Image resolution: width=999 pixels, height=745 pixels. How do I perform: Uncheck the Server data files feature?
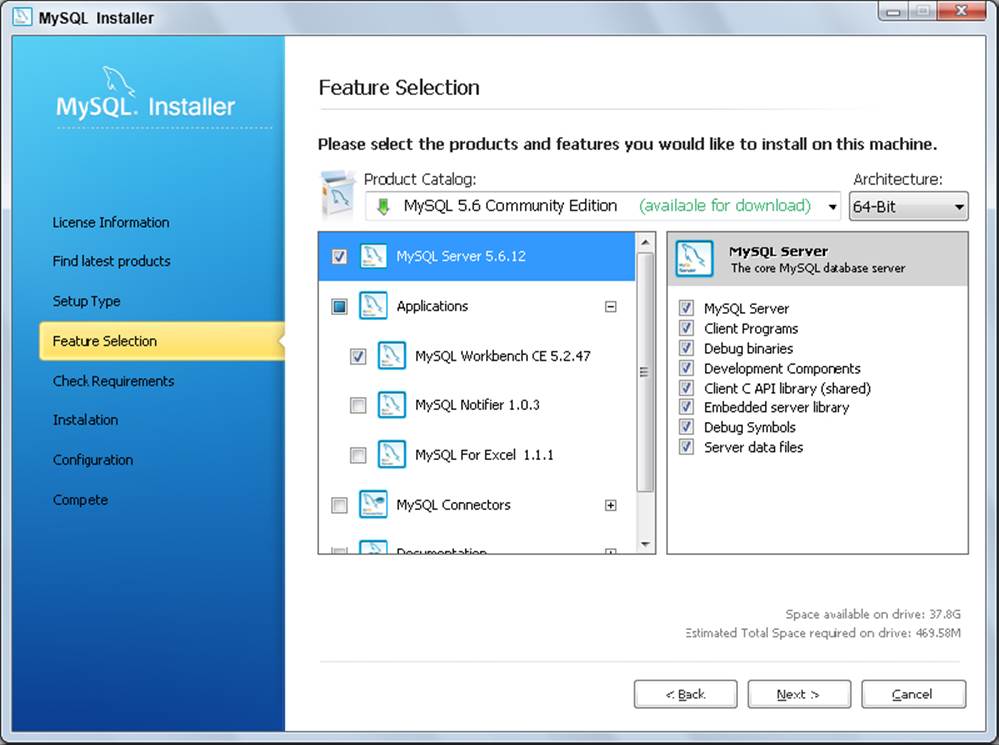coord(686,446)
